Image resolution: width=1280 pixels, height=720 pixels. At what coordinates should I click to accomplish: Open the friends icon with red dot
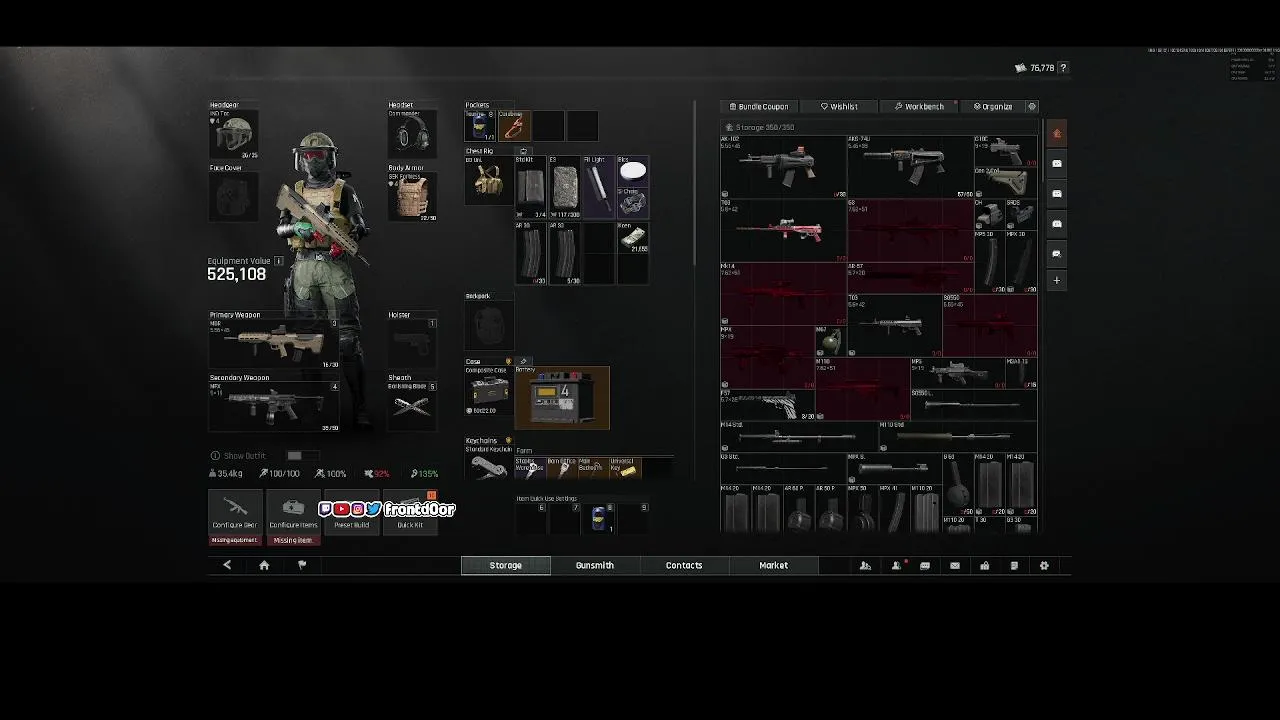896,565
